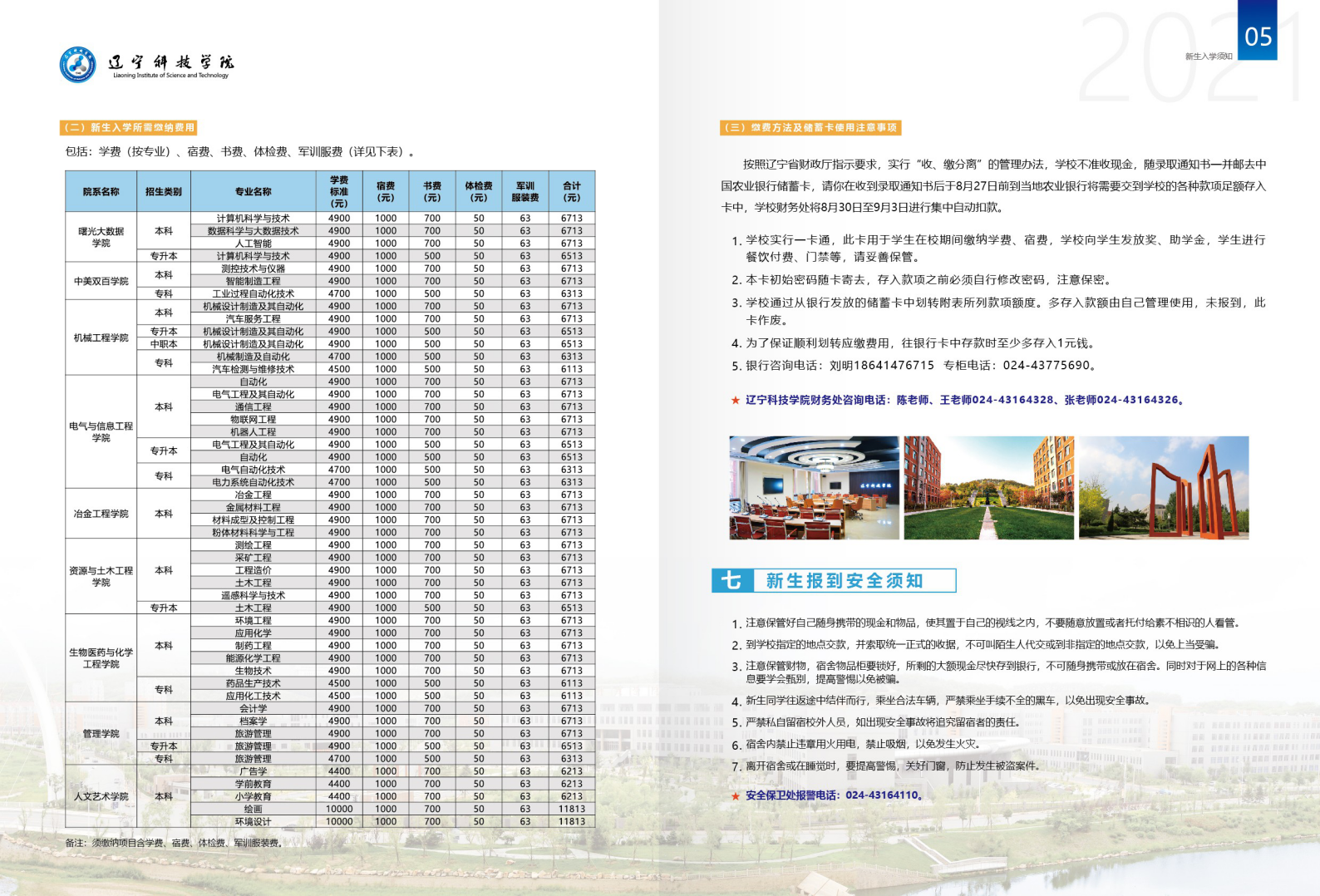Click the 新生报到安全须知 section title

[x=844, y=581]
